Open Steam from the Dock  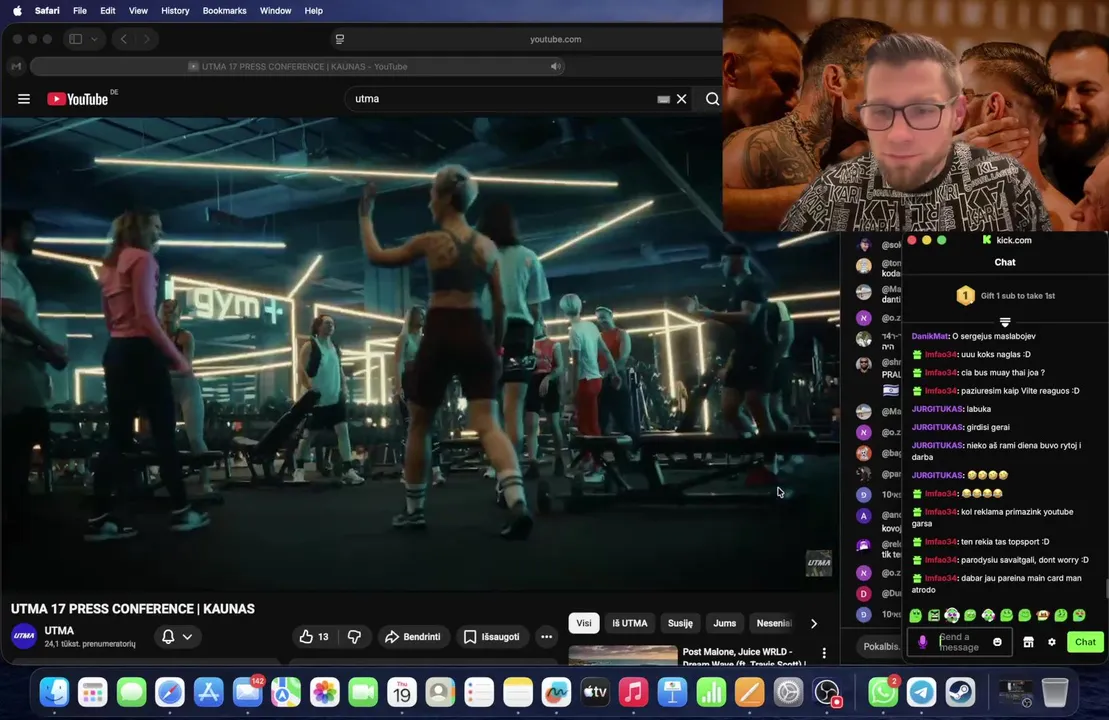(x=960, y=692)
